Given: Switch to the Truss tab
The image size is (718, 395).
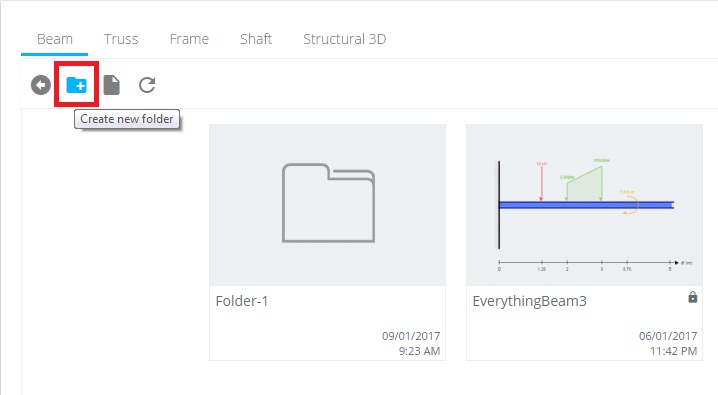Looking at the screenshot, I should (x=121, y=39).
